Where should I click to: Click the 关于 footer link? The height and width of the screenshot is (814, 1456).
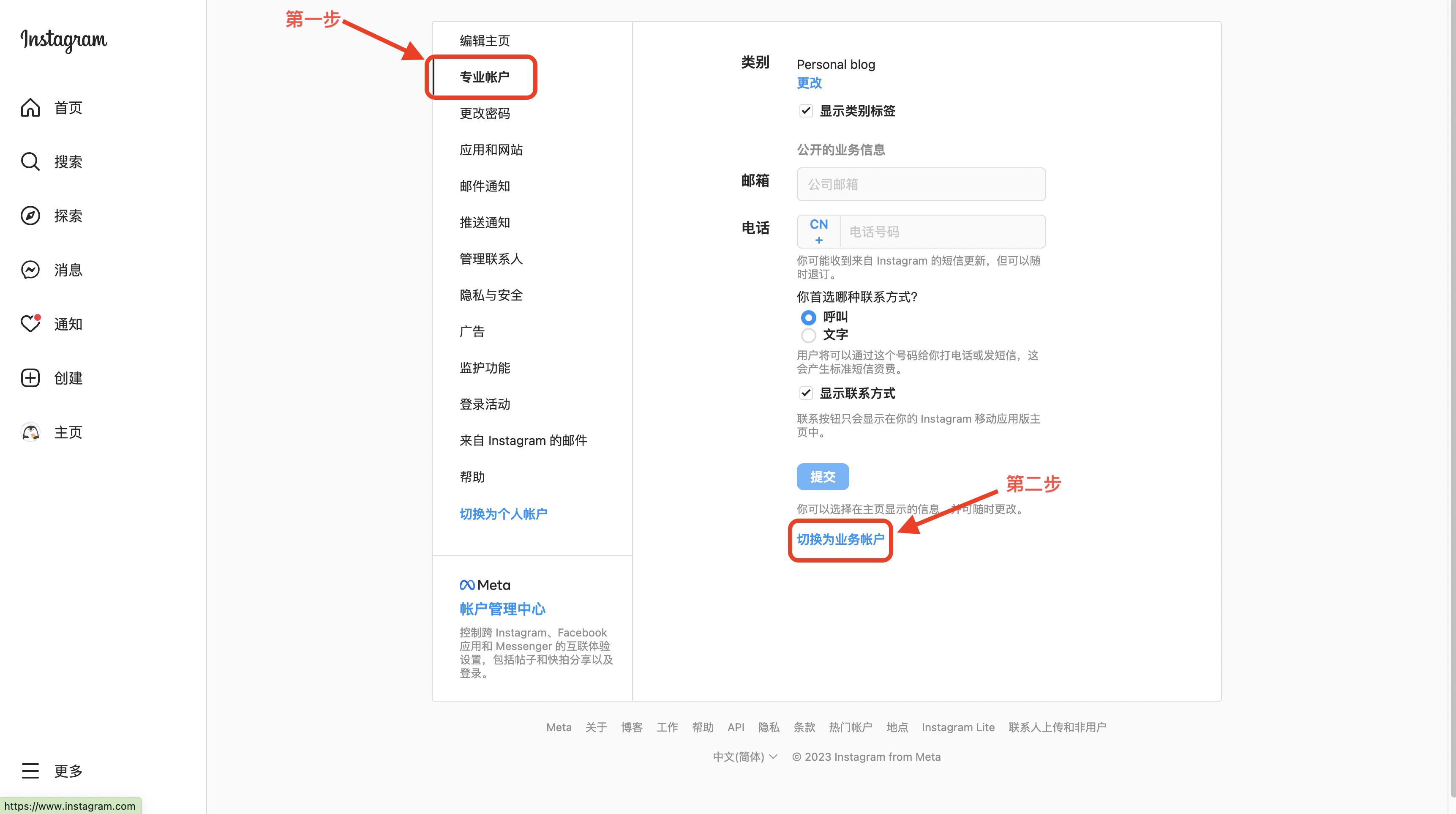596,727
